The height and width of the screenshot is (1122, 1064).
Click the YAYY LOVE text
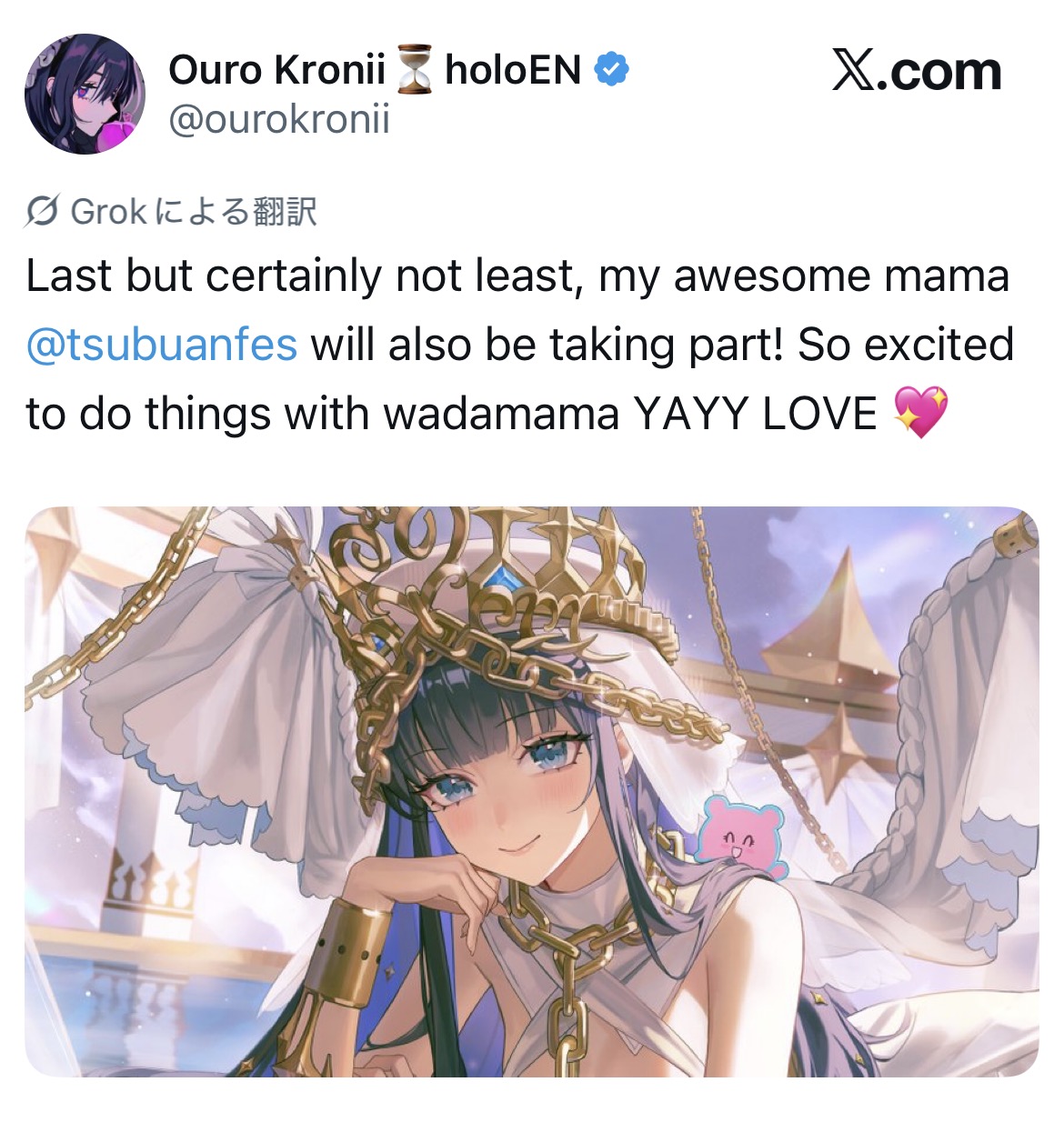pos(755,414)
